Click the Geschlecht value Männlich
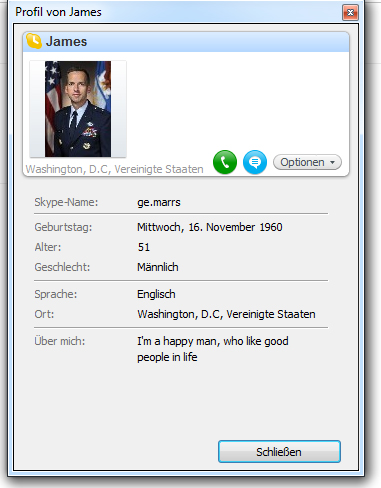Image resolution: width=381 pixels, height=488 pixels. coord(158,267)
